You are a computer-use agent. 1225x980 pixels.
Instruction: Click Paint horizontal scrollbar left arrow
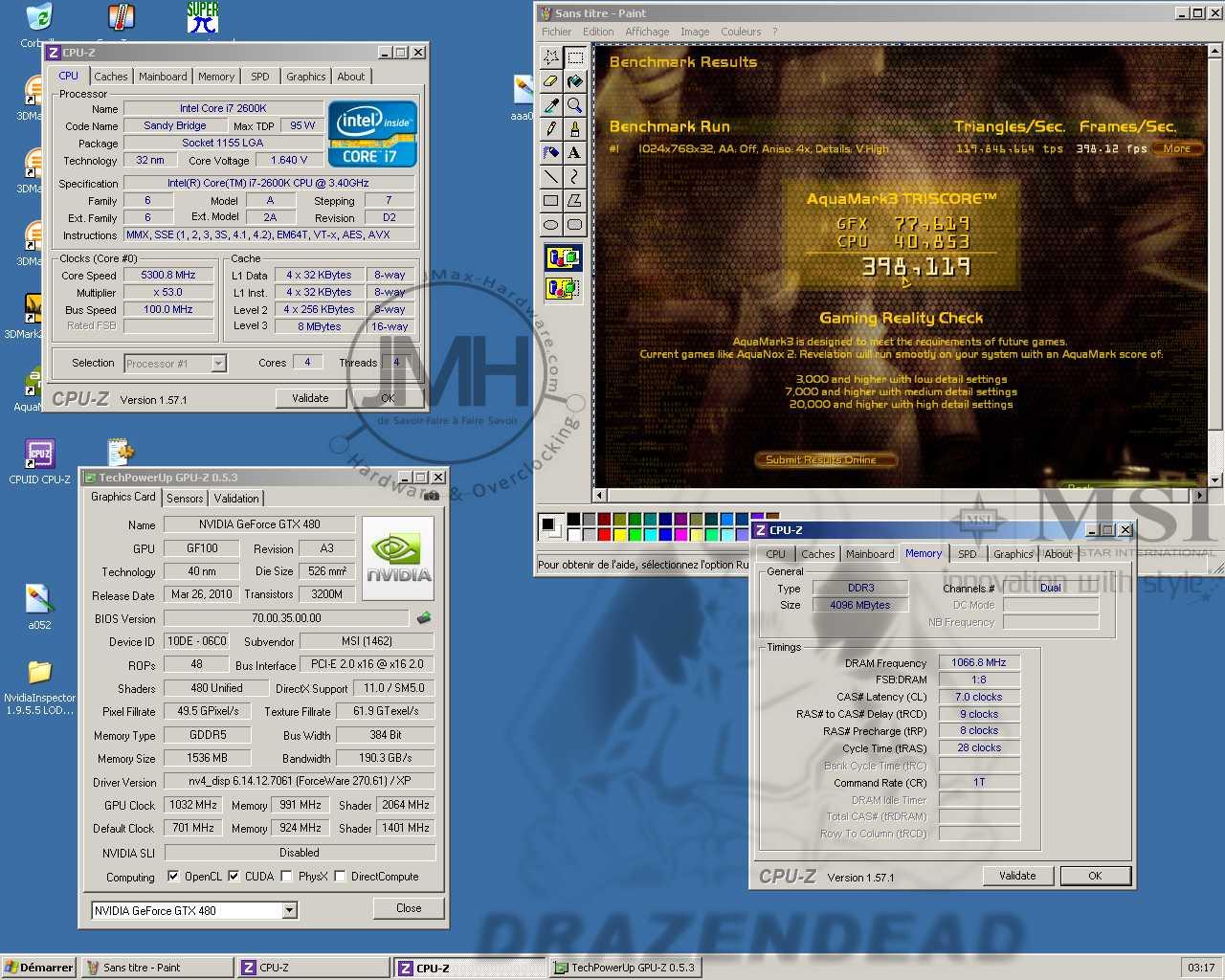click(600, 495)
